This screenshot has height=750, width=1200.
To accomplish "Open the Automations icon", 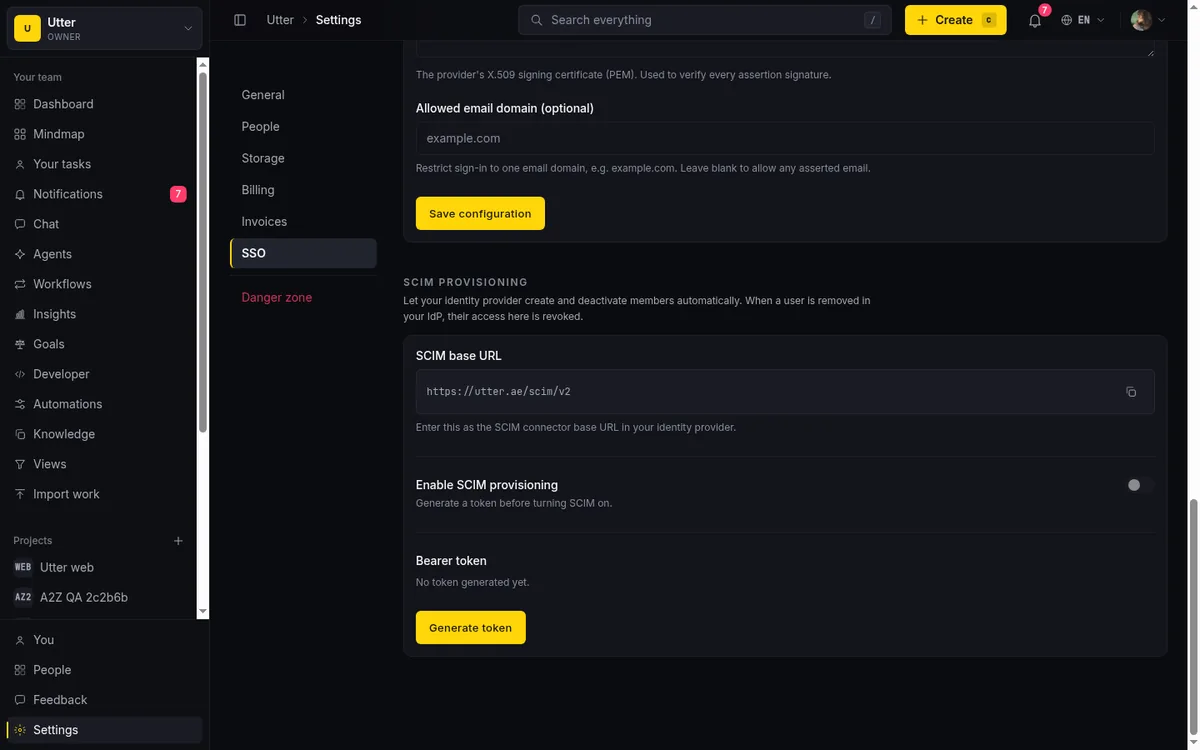I will 20,404.
